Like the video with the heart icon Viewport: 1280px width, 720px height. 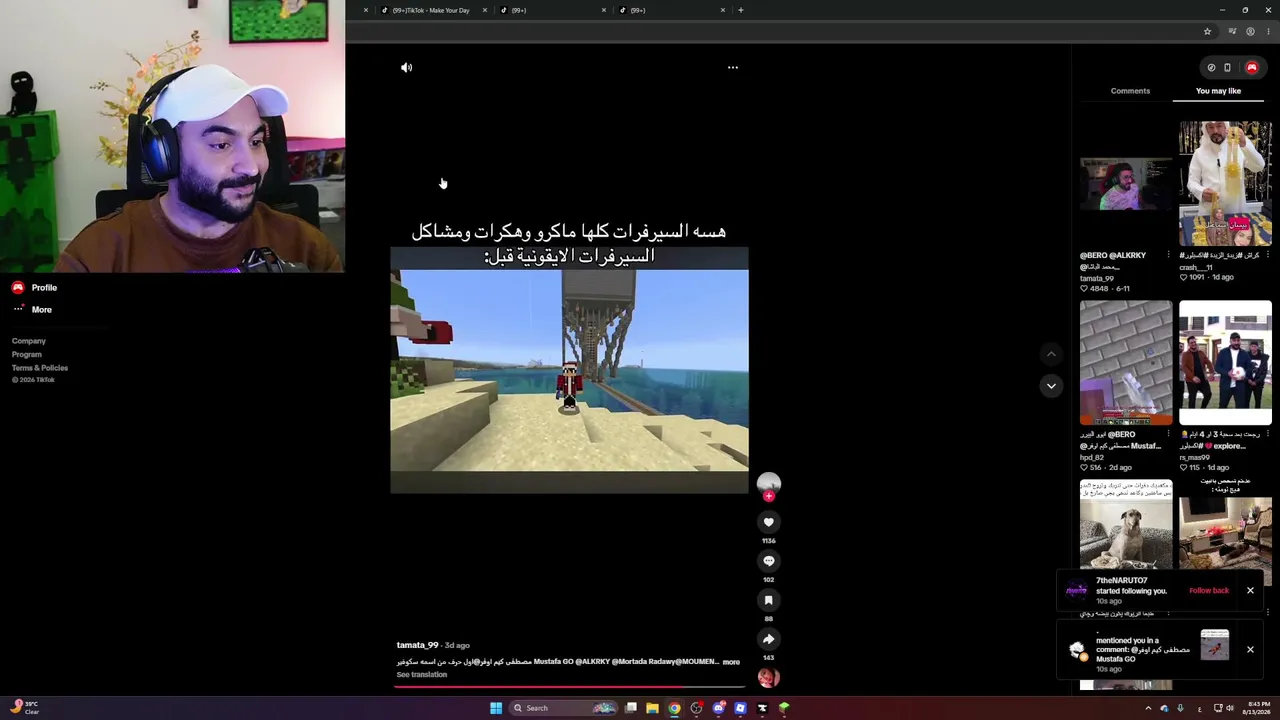(768, 522)
